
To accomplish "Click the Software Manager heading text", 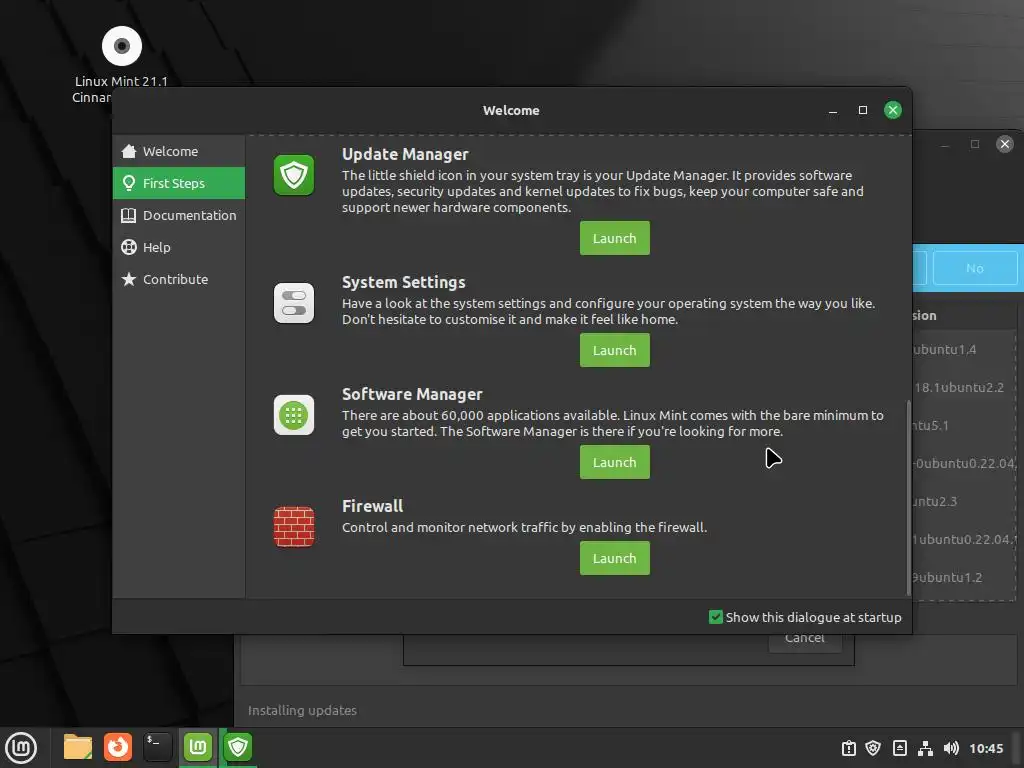I will coord(412,394).
